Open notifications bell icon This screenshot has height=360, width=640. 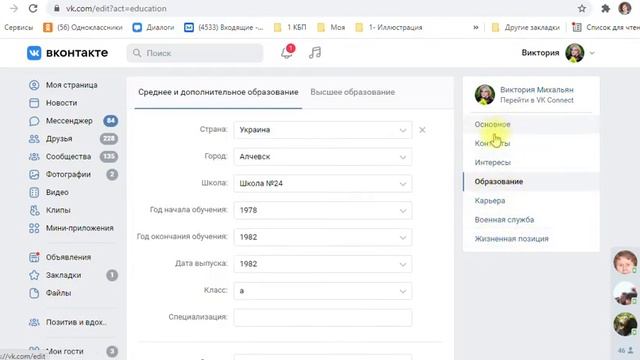pos(287,53)
